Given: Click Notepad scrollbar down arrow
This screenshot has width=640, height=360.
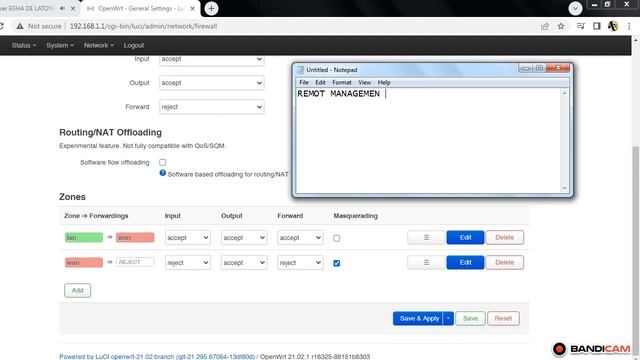Looking at the screenshot, I should pyautogui.click(x=564, y=188).
